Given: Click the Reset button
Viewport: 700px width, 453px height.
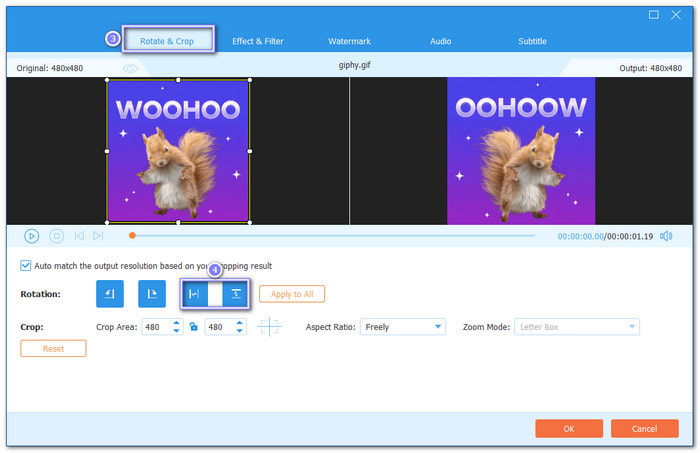Looking at the screenshot, I should click(x=53, y=348).
